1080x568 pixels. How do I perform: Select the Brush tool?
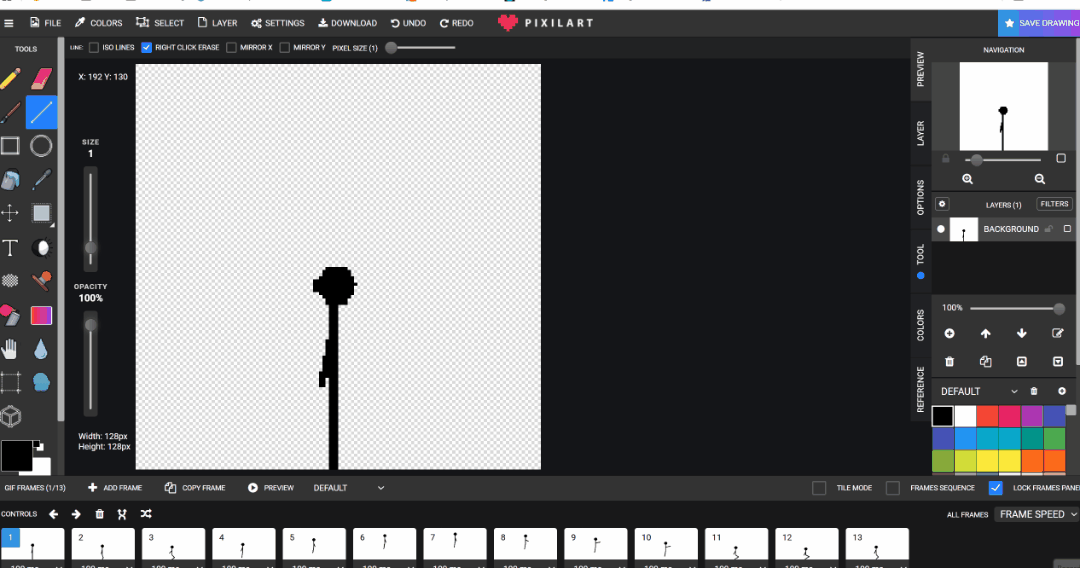pyautogui.click(x=10, y=112)
